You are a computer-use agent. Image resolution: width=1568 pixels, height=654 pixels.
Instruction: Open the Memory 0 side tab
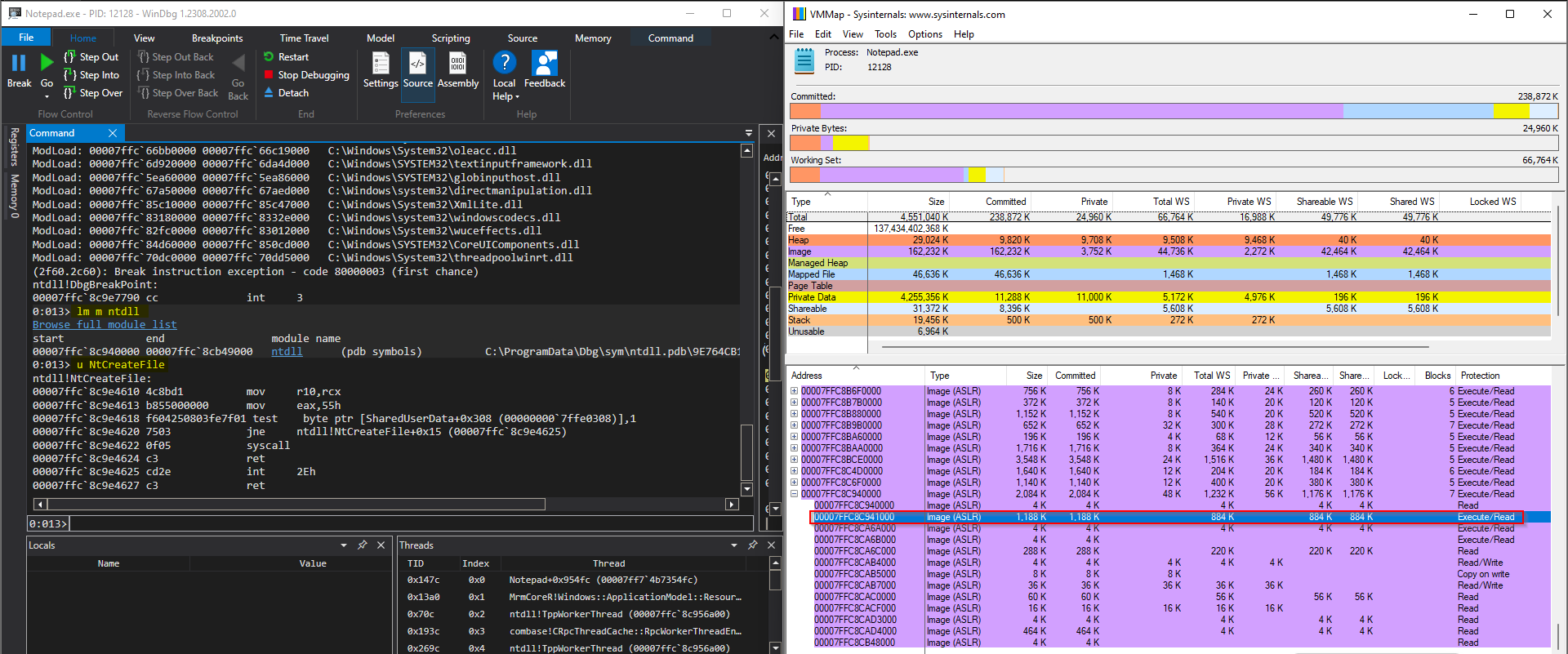pyautogui.click(x=14, y=196)
